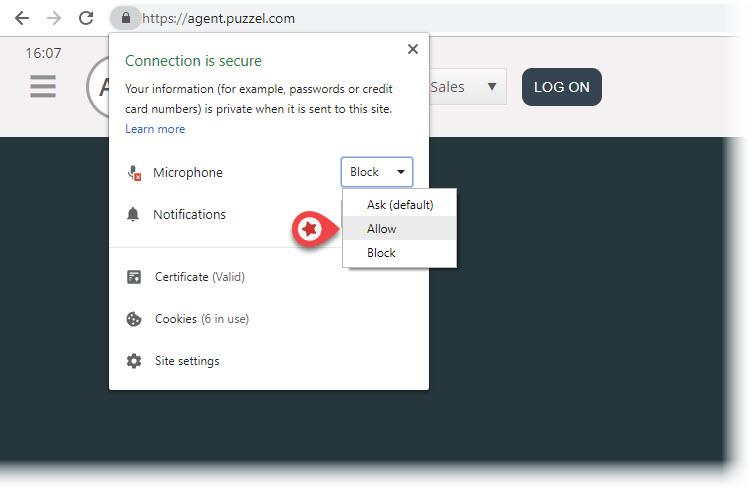The image size is (752, 490).
Task: Open the Microphone Block dropdown
Action: 376,172
